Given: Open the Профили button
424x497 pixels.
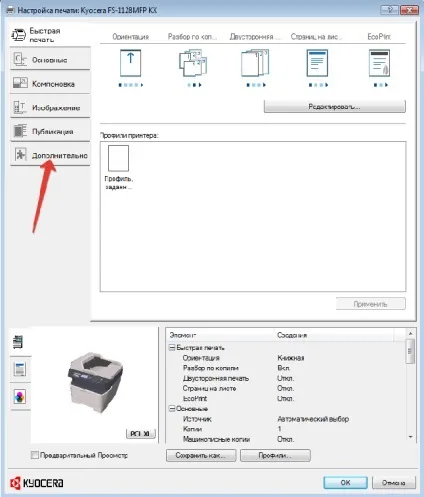Looking at the screenshot, I should pos(275,455).
